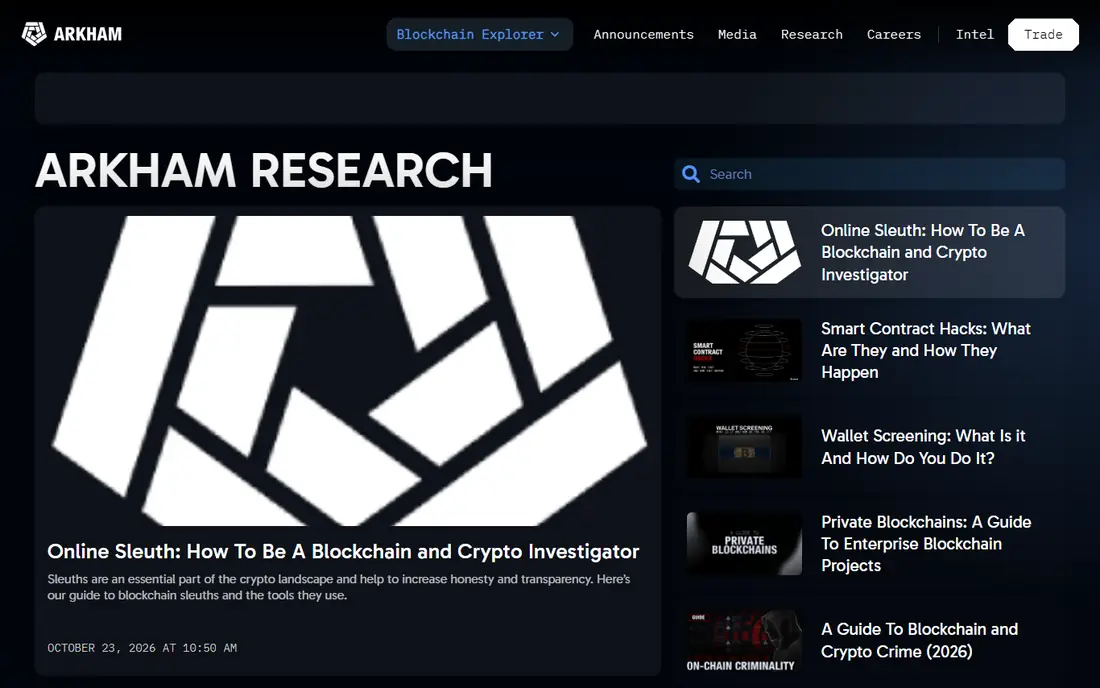Open the Intel nav link
The height and width of the screenshot is (688, 1100).
click(974, 34)
